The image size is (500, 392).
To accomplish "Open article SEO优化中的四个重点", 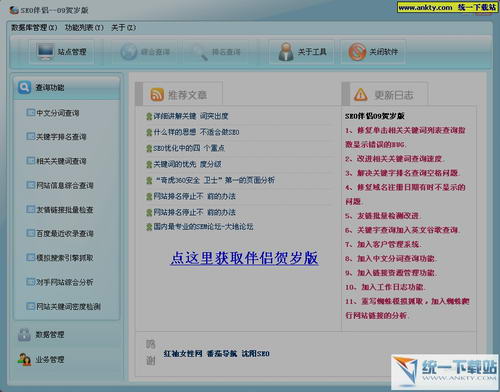I will pyautogui.click(x=189, y=148).
